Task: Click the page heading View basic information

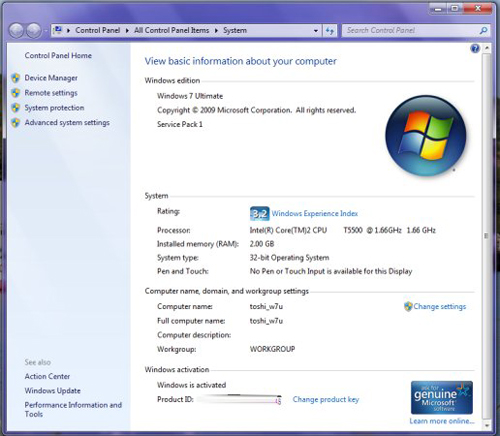Action: 240,61
